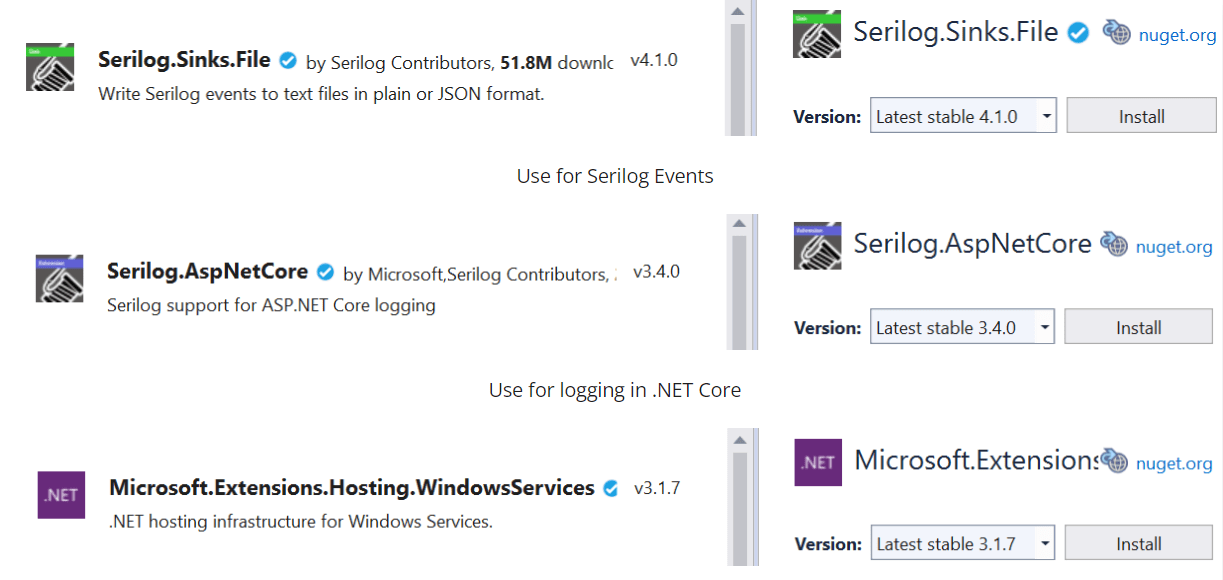Click the verified badge next to Serilog.AspNetCore
The height and width of the screenshot is (580, 1223).
324,271
